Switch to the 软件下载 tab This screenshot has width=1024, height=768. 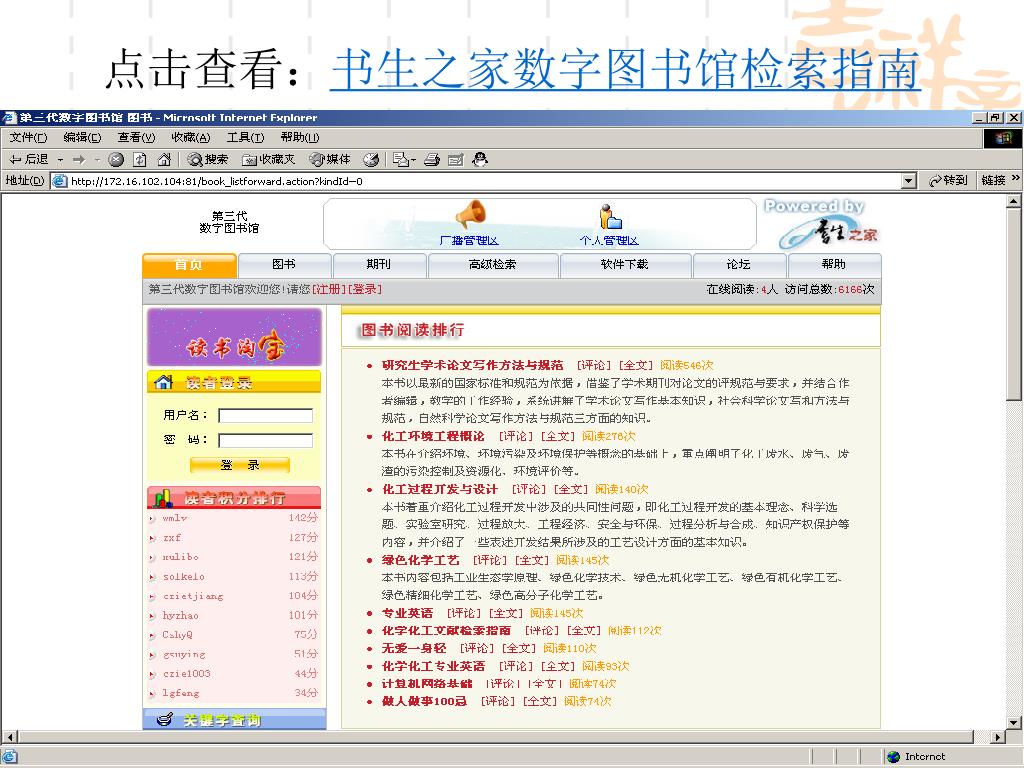(x=624, y=265)
